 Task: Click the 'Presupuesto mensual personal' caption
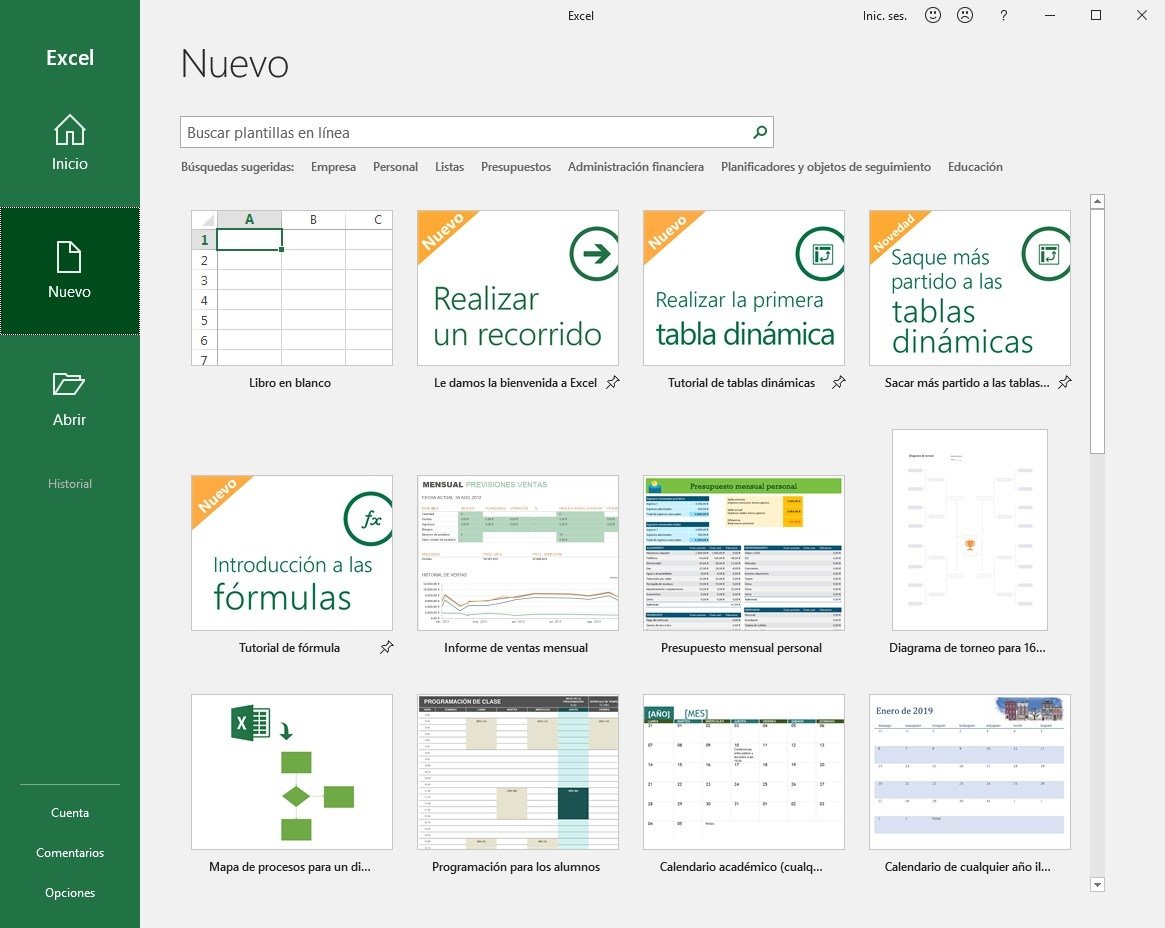point(741,648)
